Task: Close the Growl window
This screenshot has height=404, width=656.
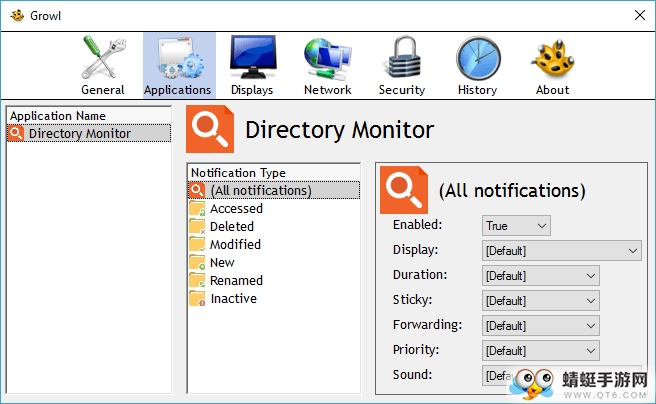Action: (x=640, y=15)
